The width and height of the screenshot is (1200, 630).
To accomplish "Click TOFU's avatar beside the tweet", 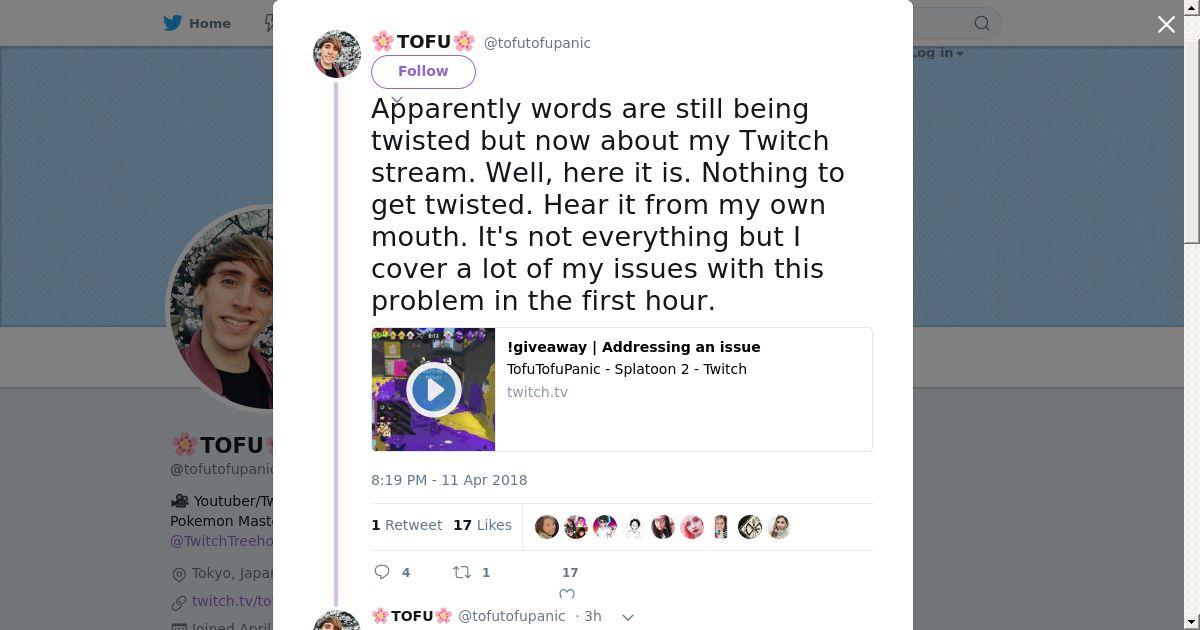I will [x=337, y=54].
